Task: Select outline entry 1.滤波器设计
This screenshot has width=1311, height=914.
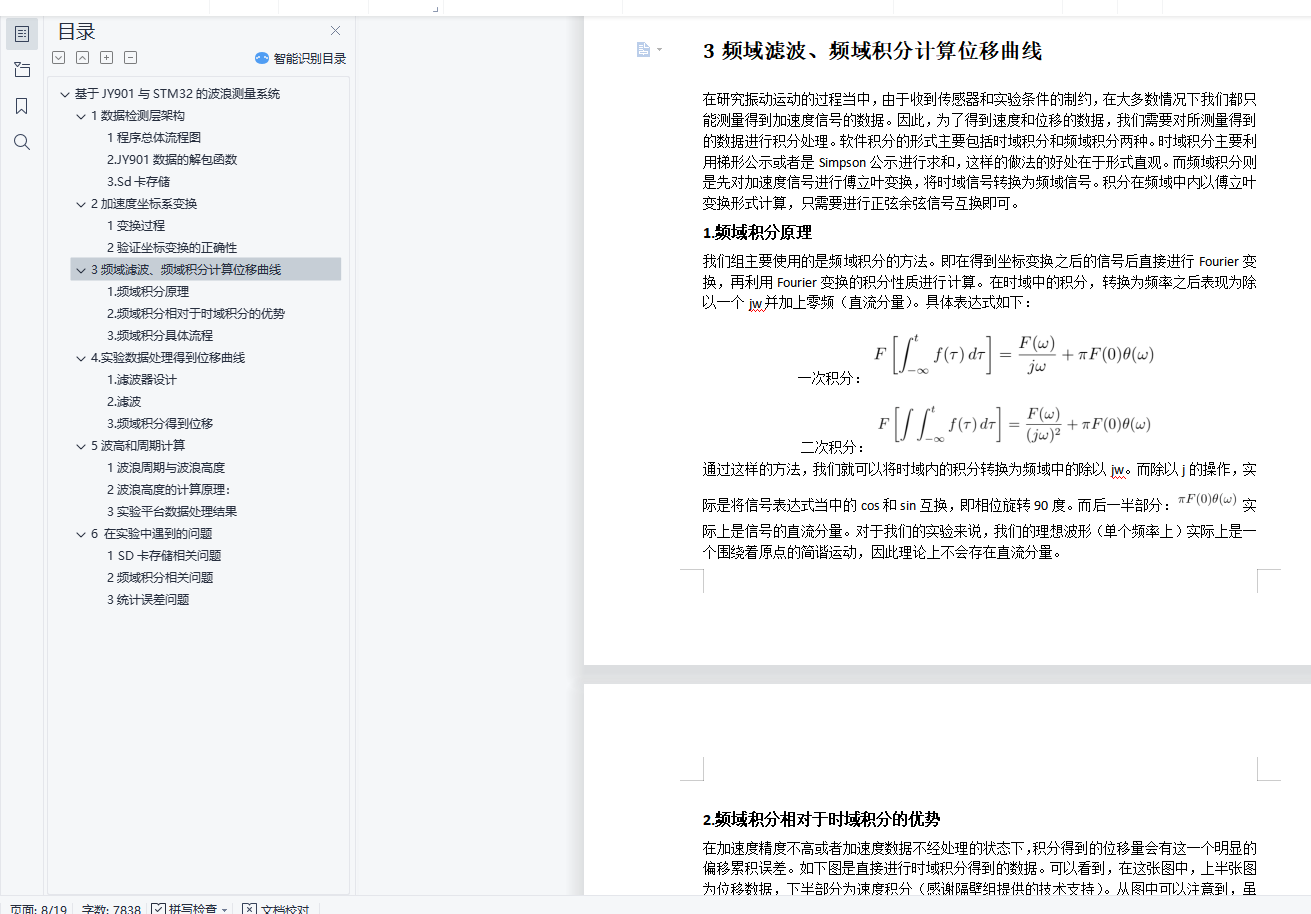Action: [142, 380]
